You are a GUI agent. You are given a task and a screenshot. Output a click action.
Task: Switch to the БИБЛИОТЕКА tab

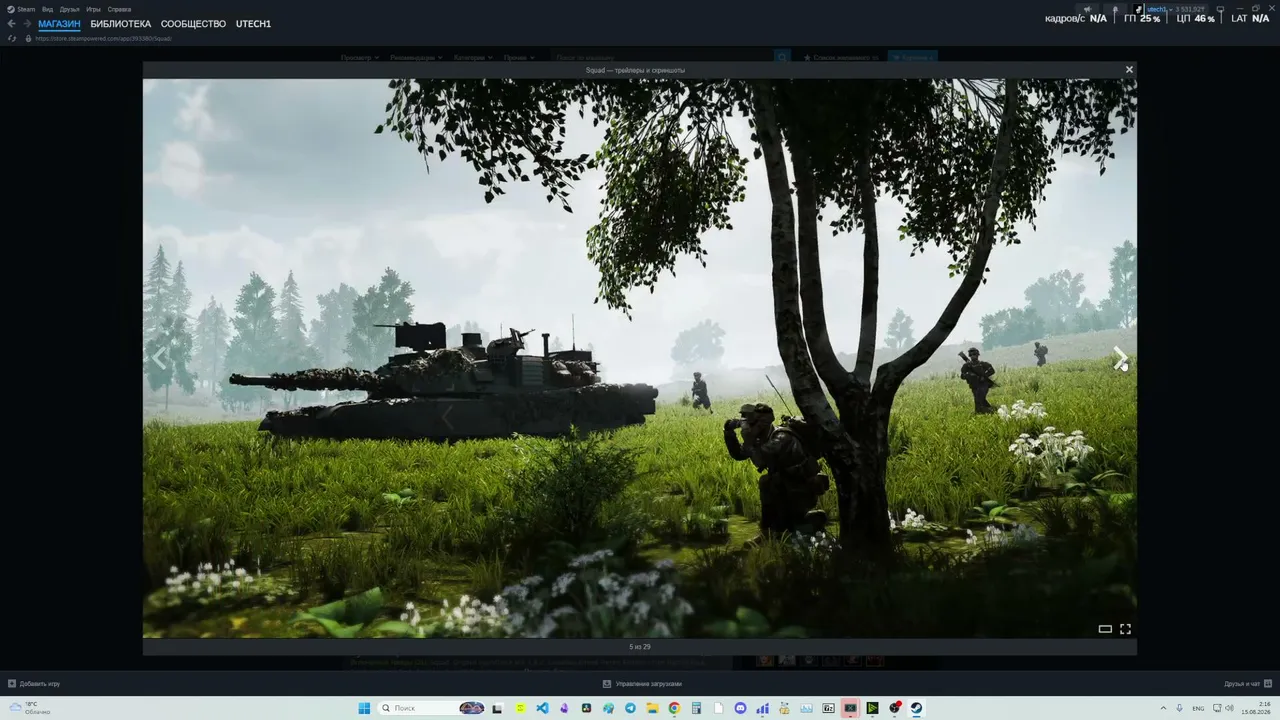pos(121,23)
